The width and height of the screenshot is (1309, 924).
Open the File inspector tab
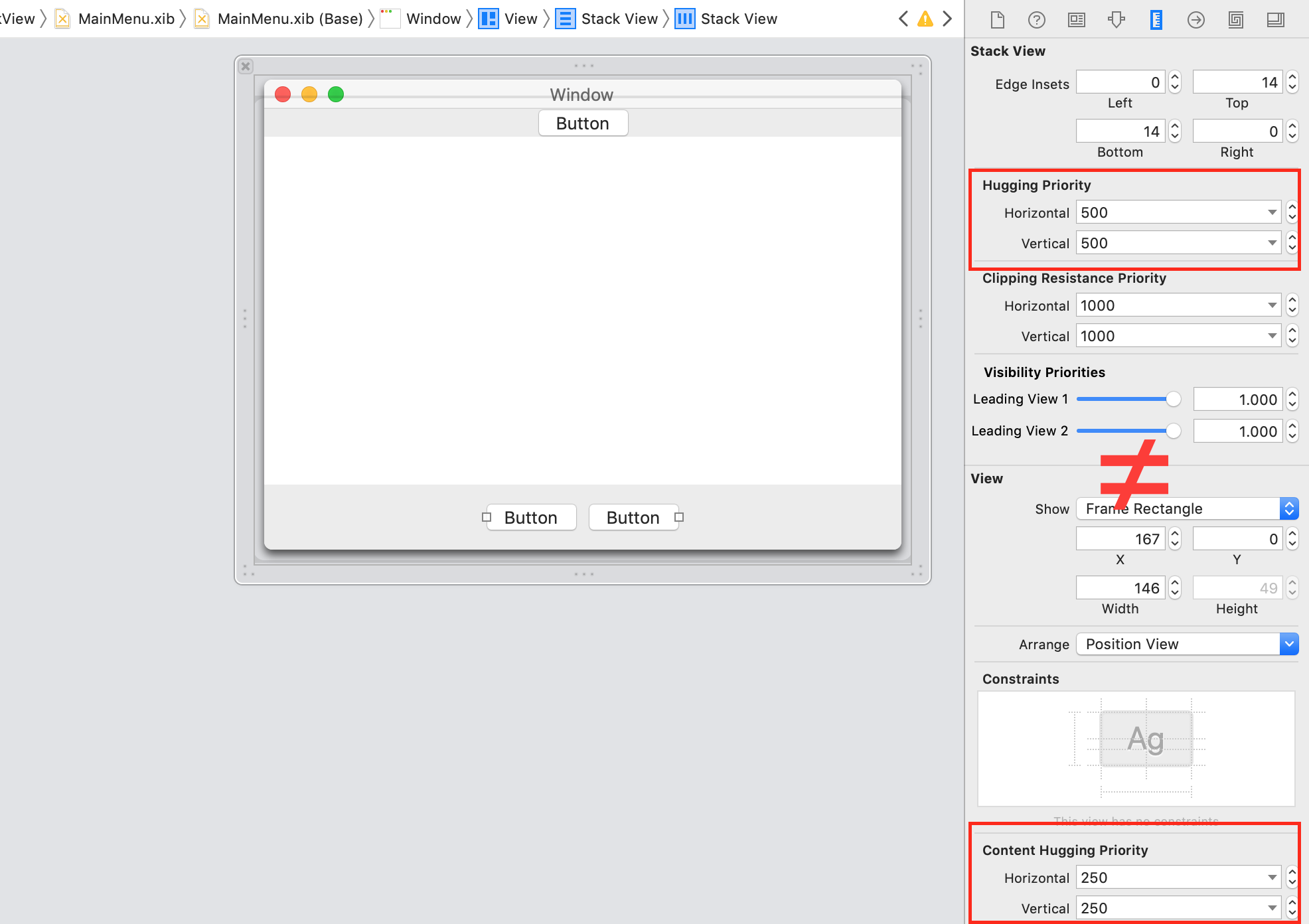click(997, 20)
